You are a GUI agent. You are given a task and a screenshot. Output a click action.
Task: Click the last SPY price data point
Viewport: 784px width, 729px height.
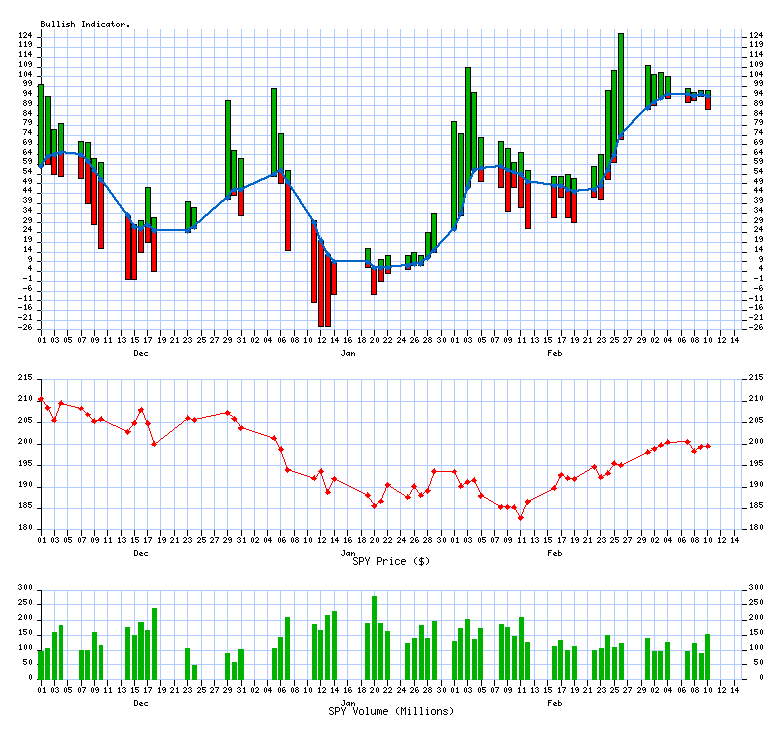[x=708, y=446]
